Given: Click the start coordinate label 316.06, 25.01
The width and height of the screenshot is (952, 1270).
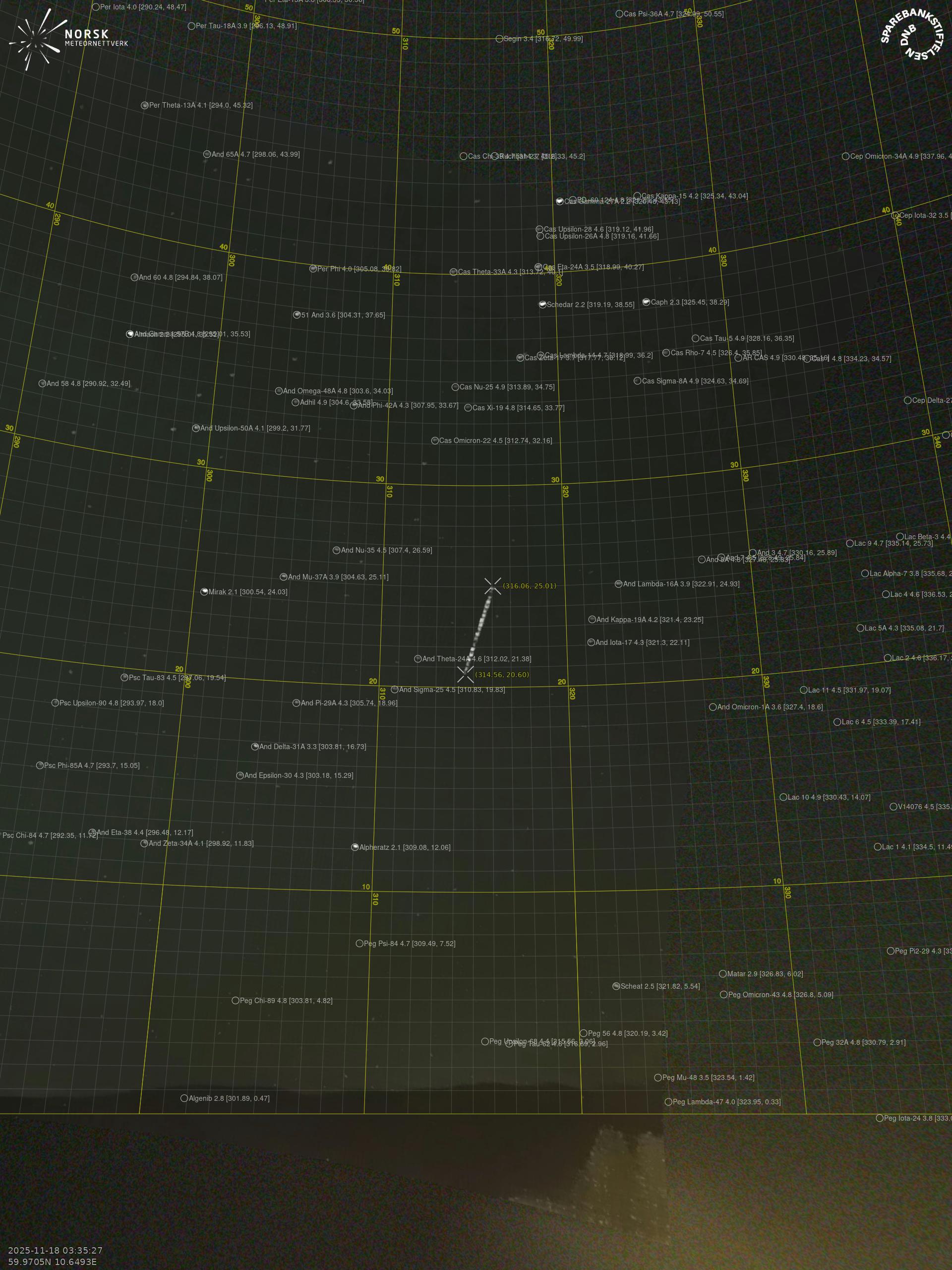Looking at the screenshot, I should coord(529,586).
